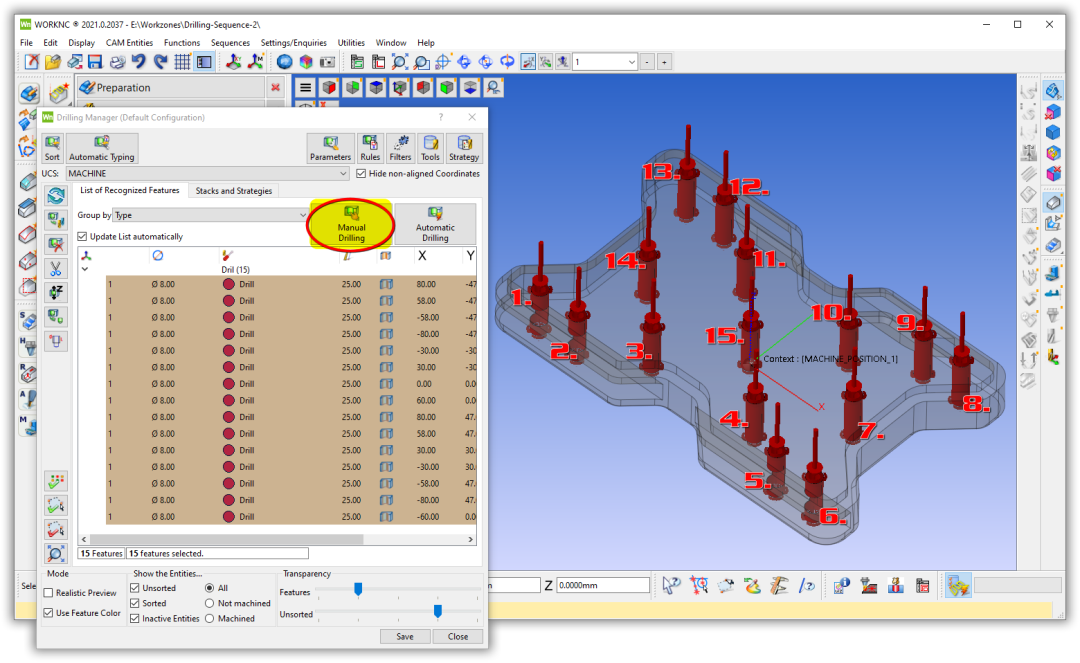Click the scissors icon in the side column

click(56, 268)
